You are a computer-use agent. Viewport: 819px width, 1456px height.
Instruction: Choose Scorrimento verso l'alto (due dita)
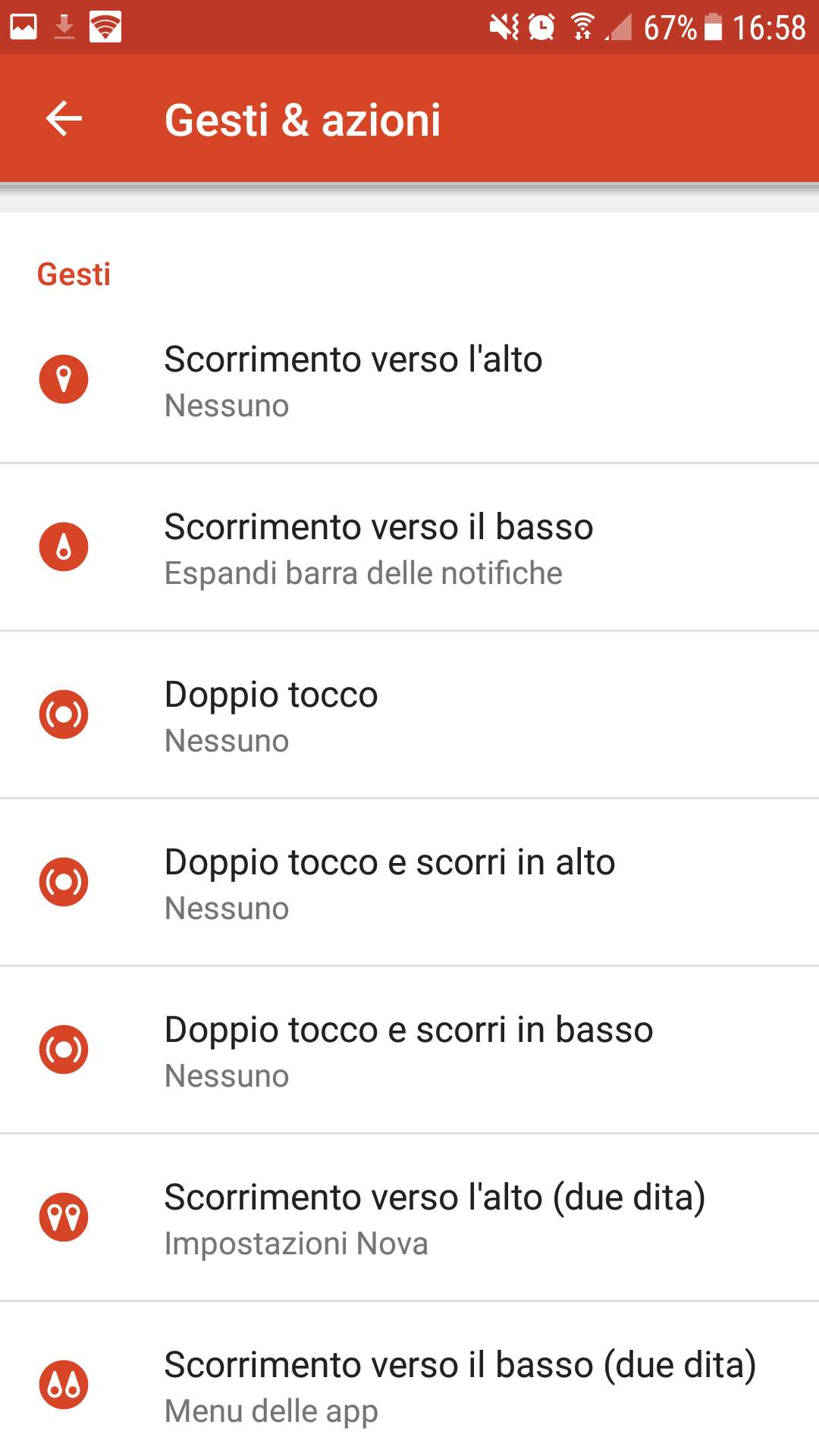(x=435, y=1197)
